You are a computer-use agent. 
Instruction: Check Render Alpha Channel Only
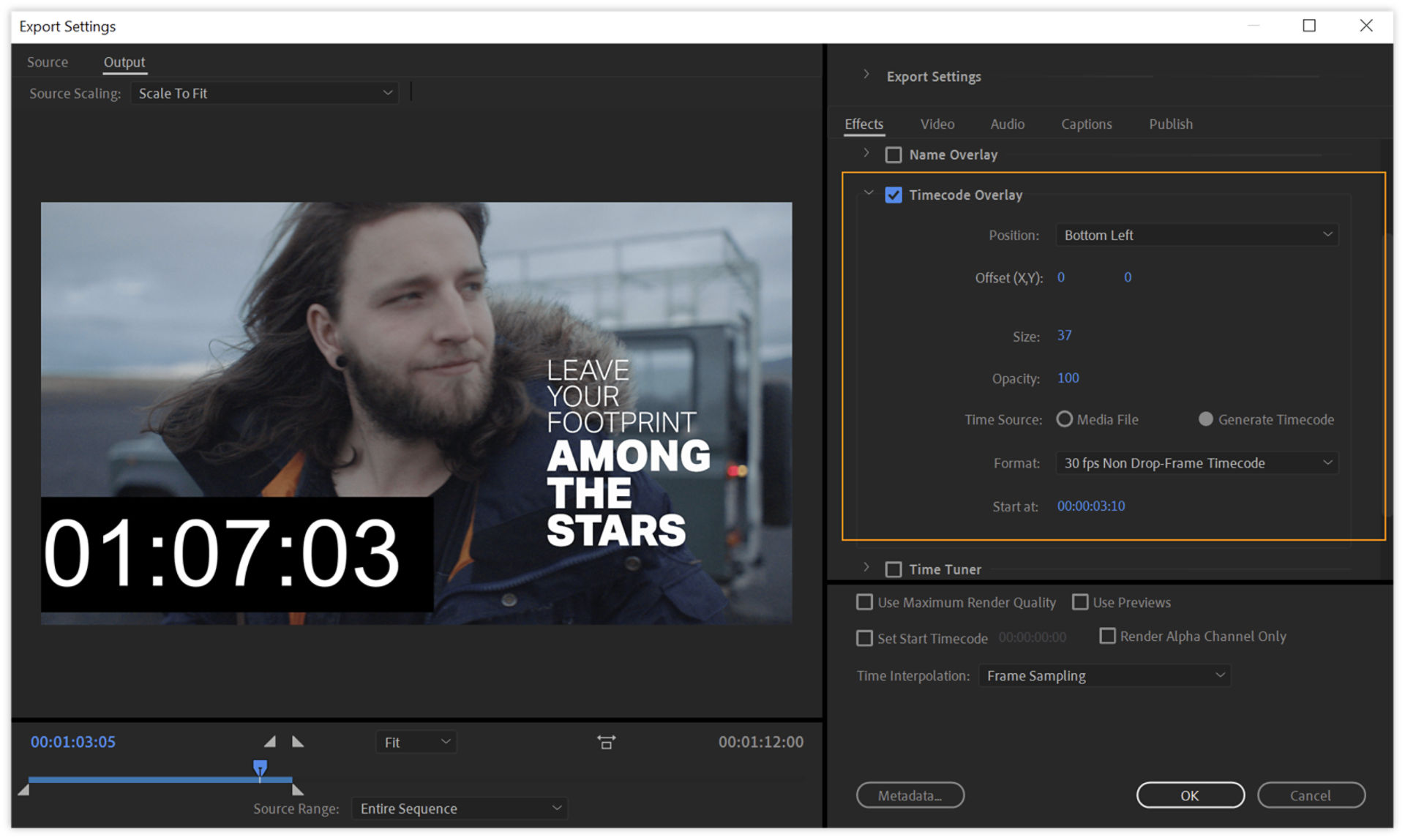(x=1108, y=636)
